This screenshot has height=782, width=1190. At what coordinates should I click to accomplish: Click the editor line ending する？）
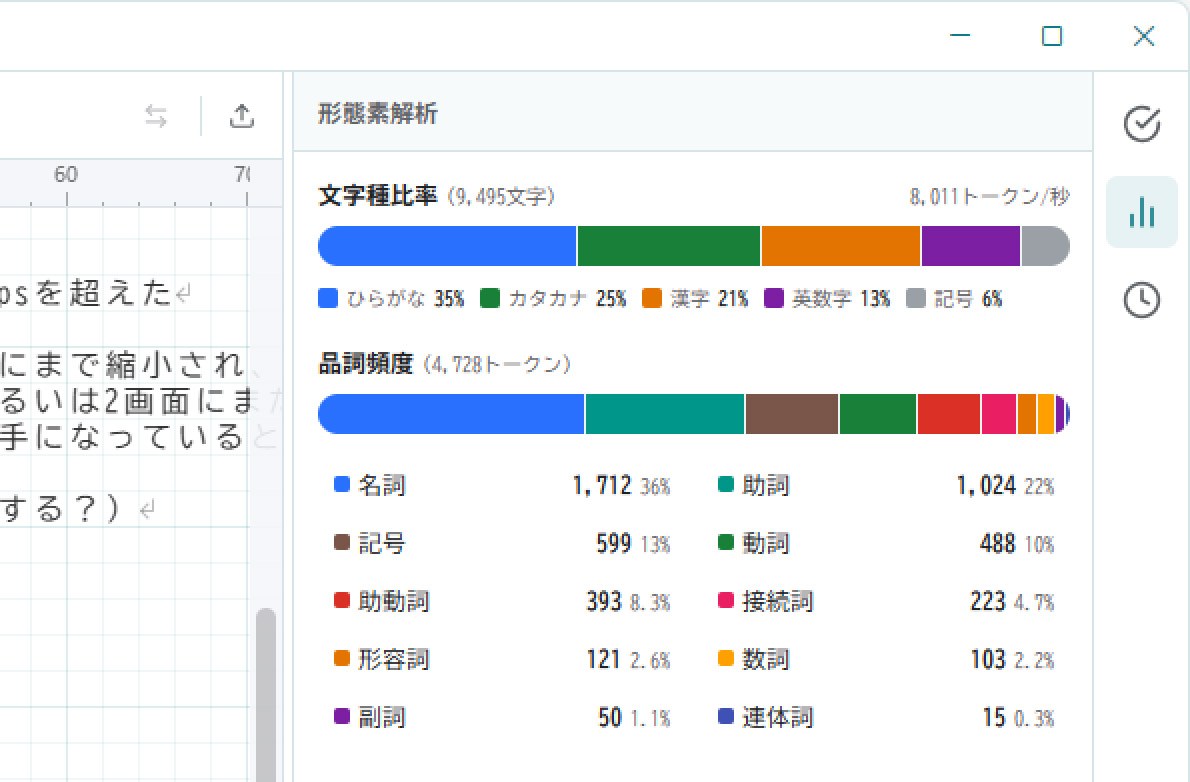point(78,509)
